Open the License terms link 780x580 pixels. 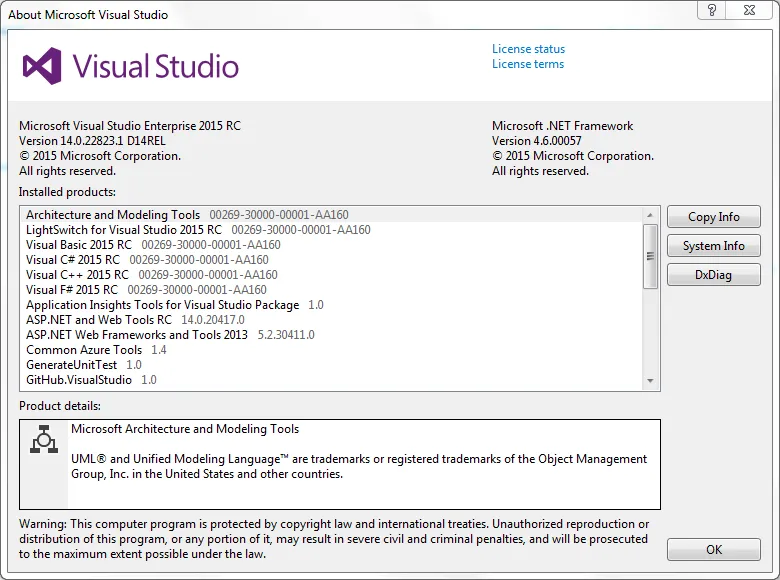click(528, 64)
